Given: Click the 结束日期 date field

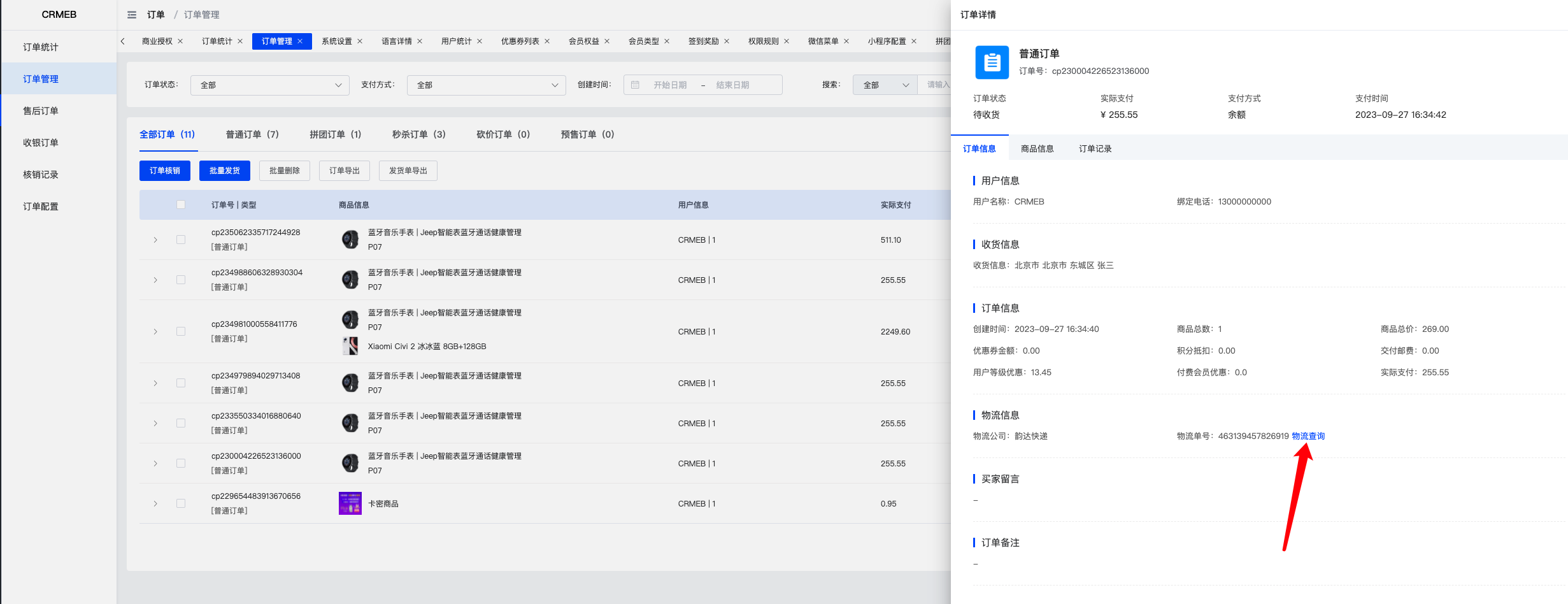Looking at the screenshot, I should click(732, 85).
